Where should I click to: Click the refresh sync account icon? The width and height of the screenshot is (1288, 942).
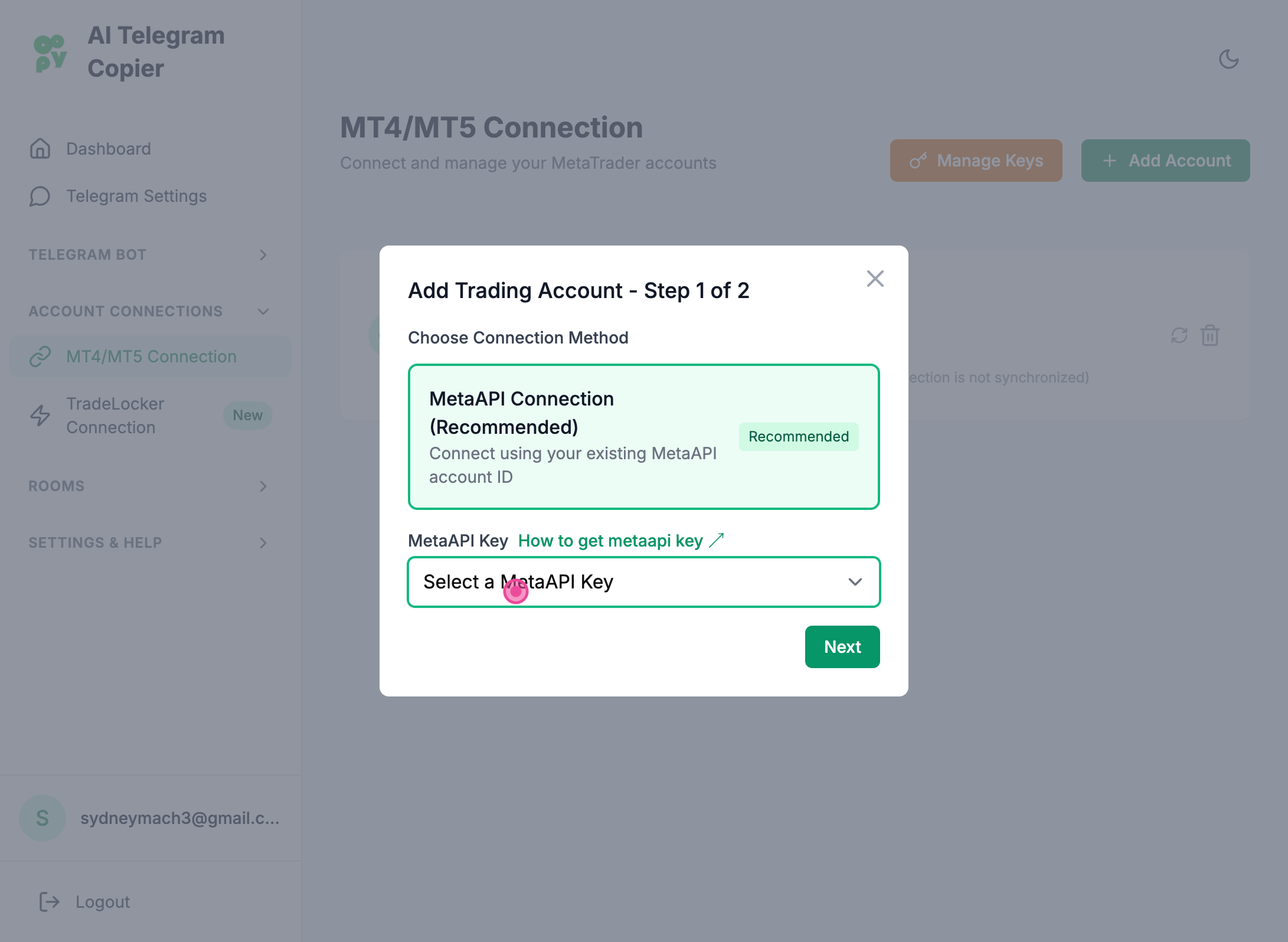click(x=1179, y=335)
